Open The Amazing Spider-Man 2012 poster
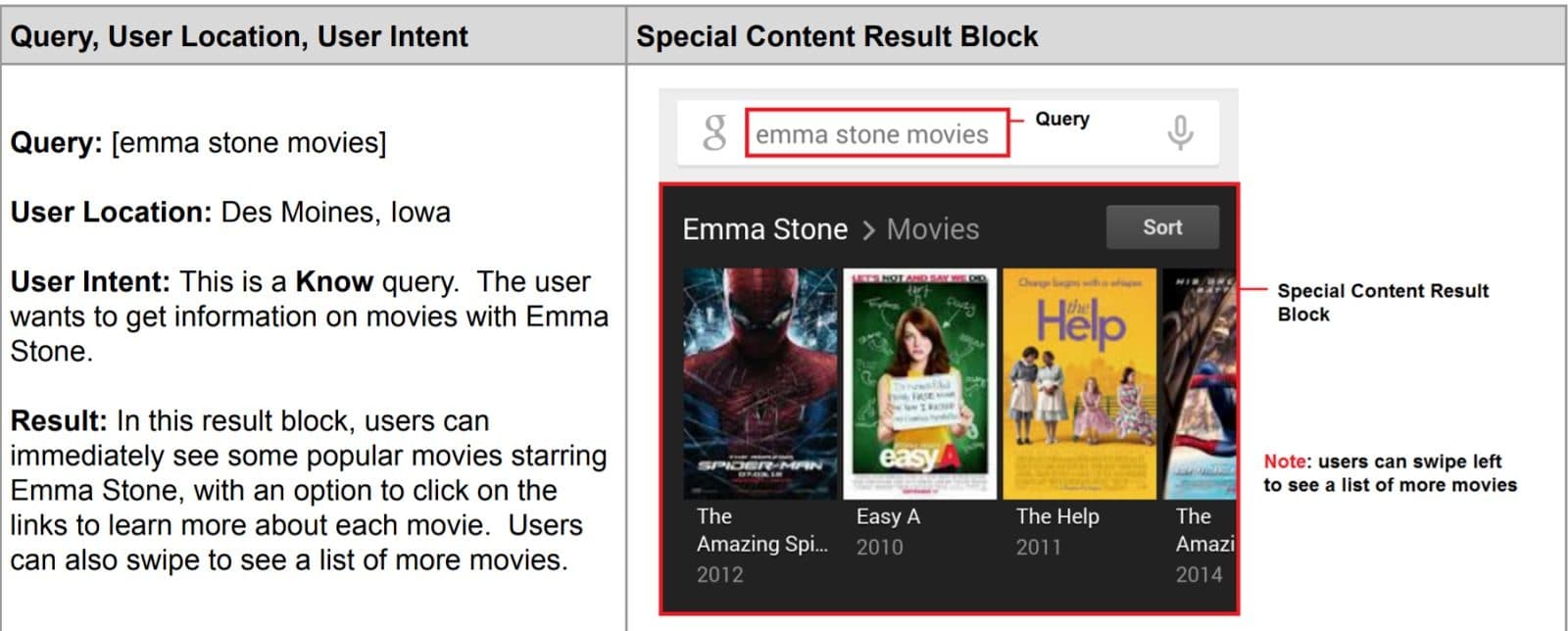 point(759,383)
